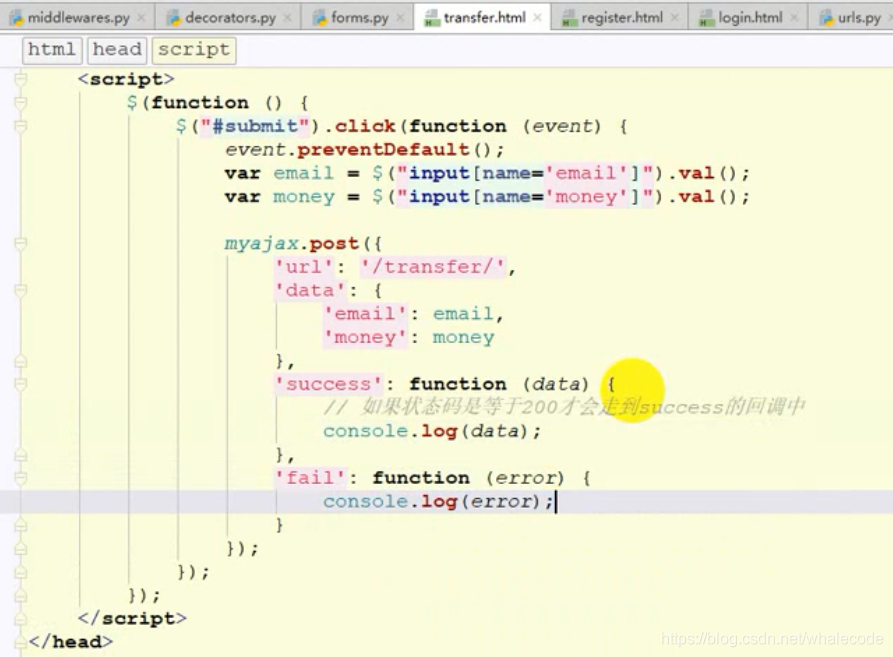Image resolution: width=893 pixels, height=657 pixels.
Task: Click the "#submit" selector string
Action: [255, 126]
